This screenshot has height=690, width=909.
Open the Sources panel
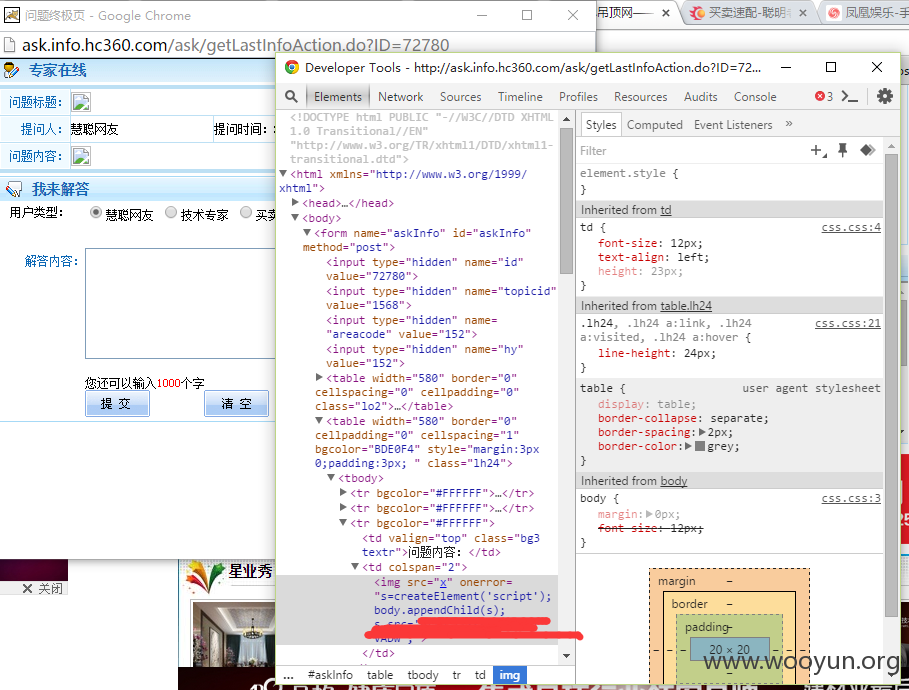pos(460,97)
